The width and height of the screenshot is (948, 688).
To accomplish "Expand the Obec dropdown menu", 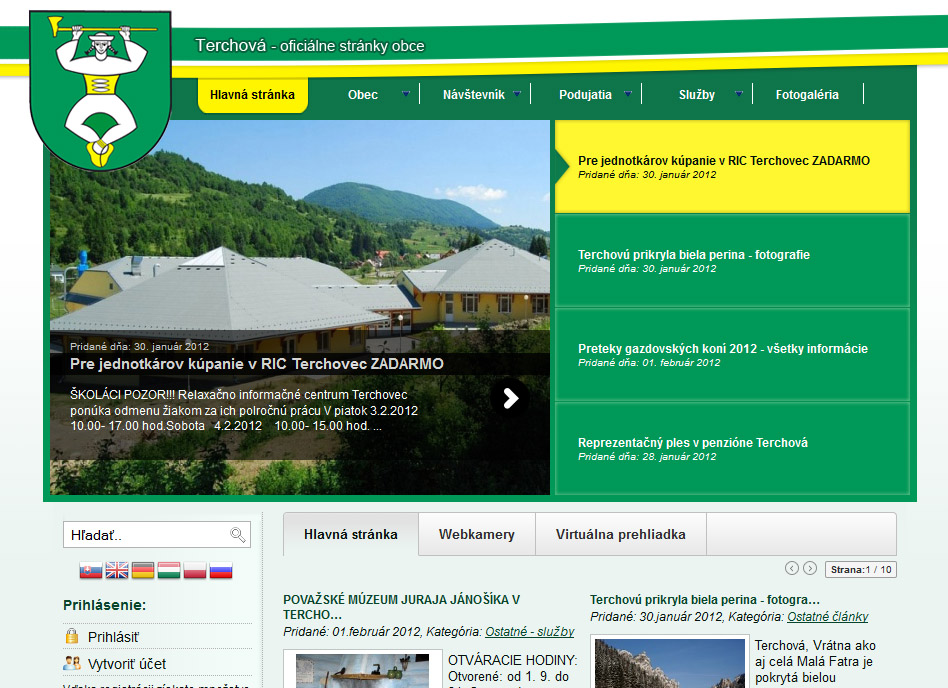I will 363,95.
